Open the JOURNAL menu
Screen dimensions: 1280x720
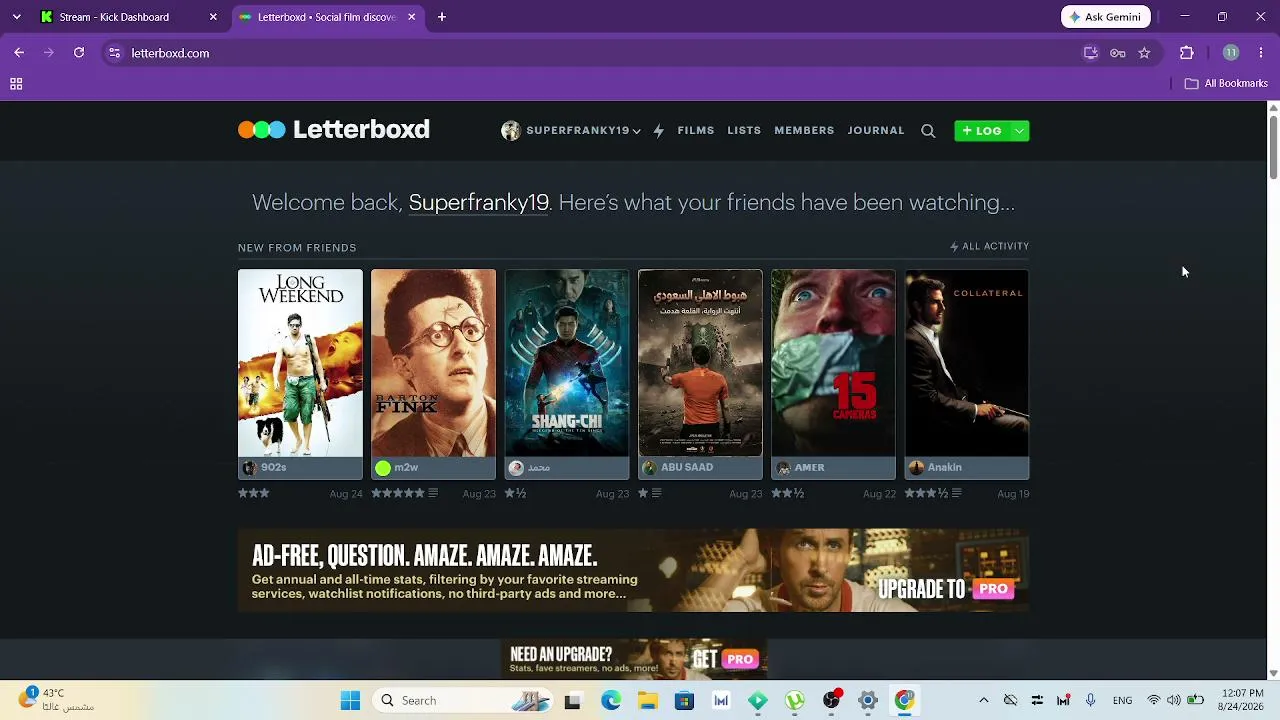pyautogui.click(x=876, y=131)
